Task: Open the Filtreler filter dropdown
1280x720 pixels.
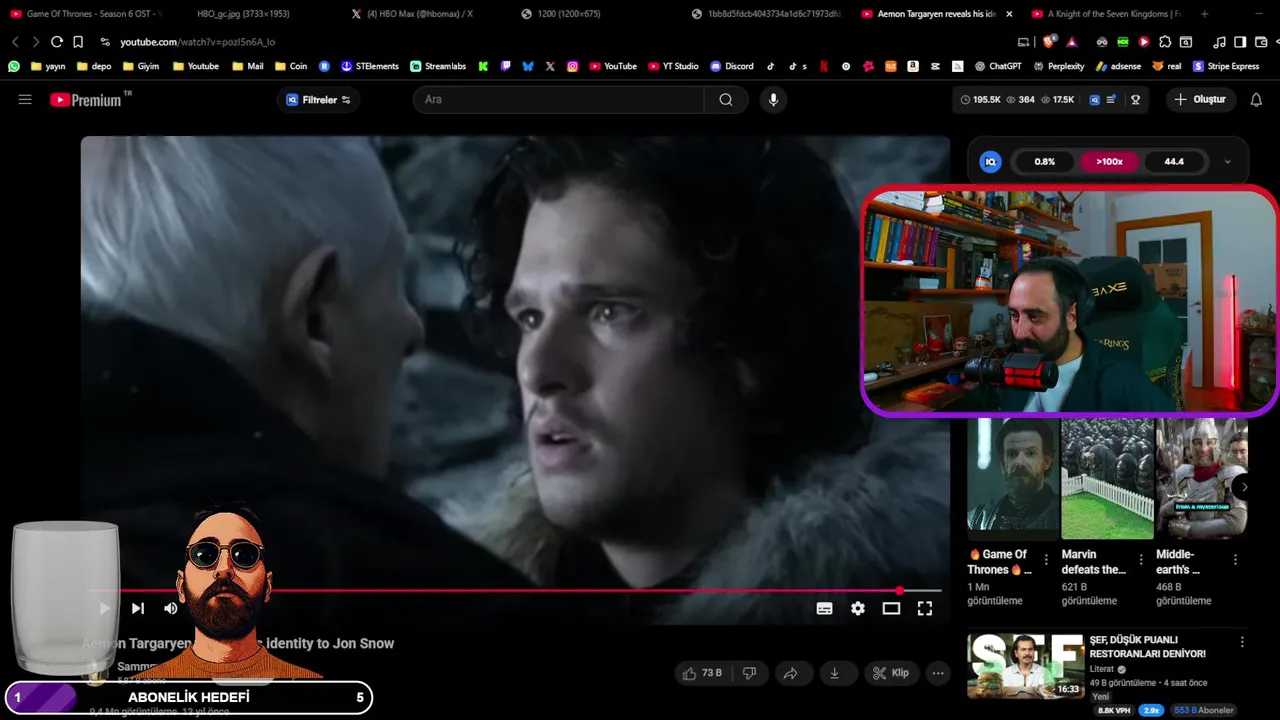Action: coord(318,100)
